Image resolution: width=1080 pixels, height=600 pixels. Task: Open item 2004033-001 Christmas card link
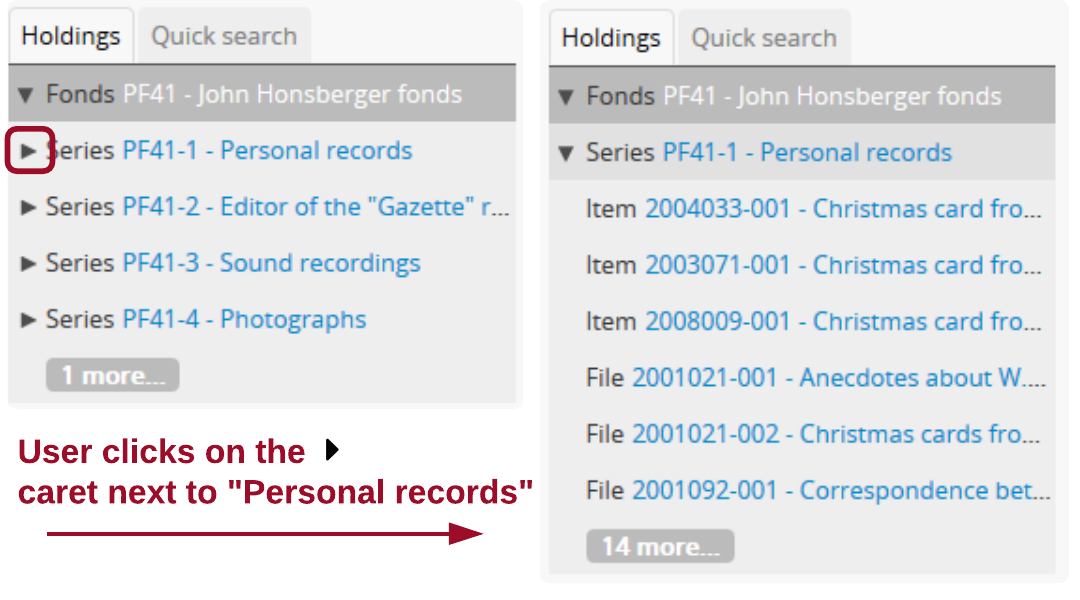tap(842, 209)
